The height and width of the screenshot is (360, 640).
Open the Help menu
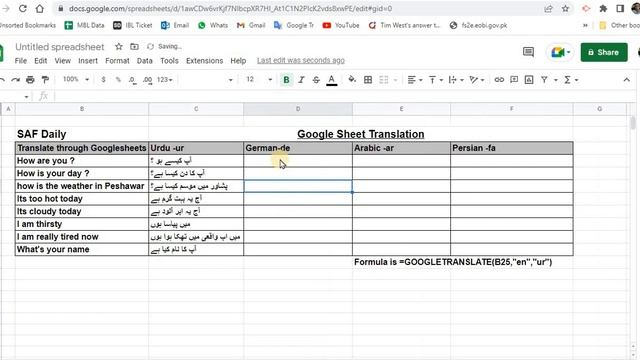click(x=238, y=61)
